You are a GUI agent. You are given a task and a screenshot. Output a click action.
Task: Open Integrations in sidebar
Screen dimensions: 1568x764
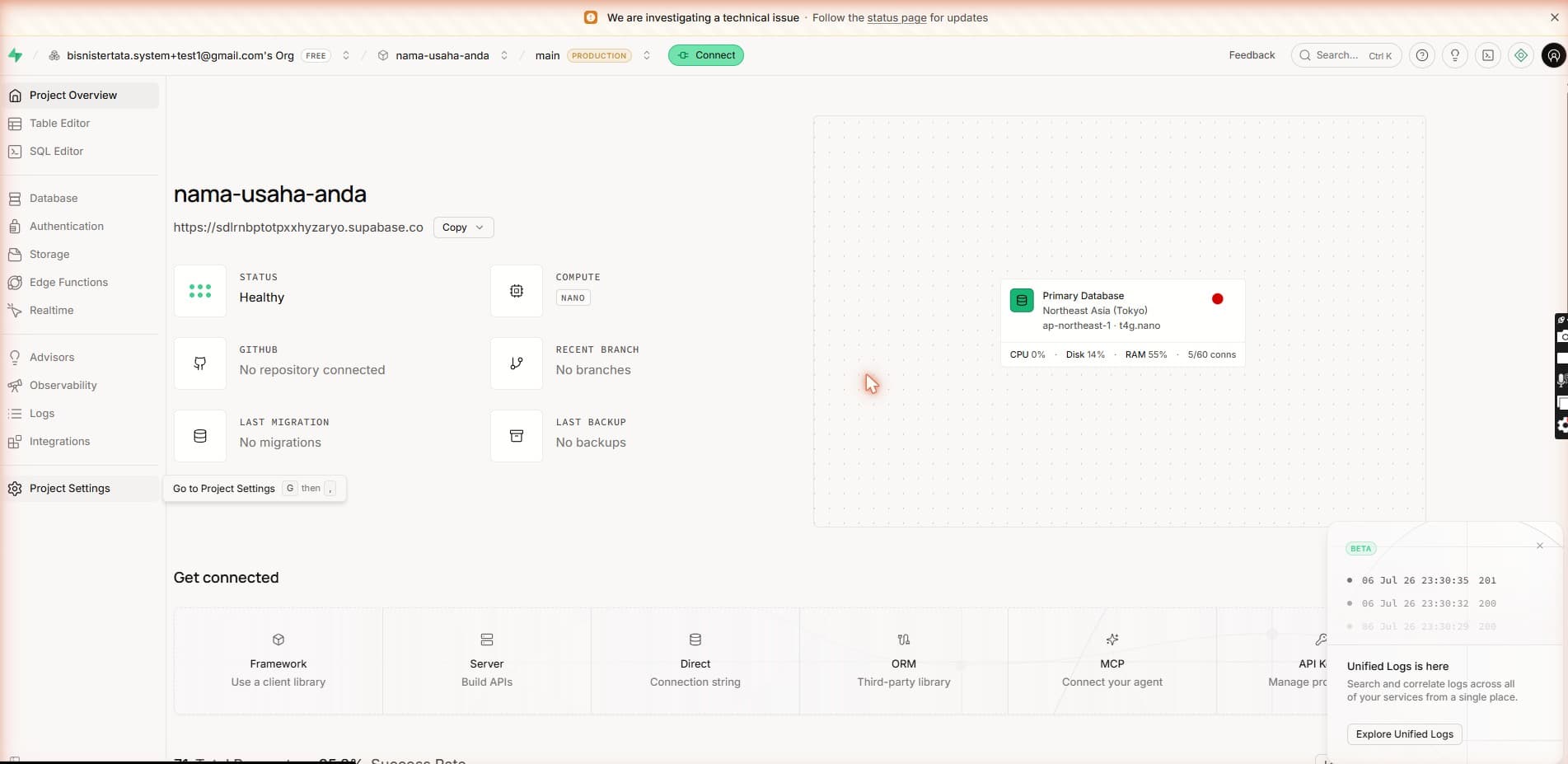tap(81, 442)
